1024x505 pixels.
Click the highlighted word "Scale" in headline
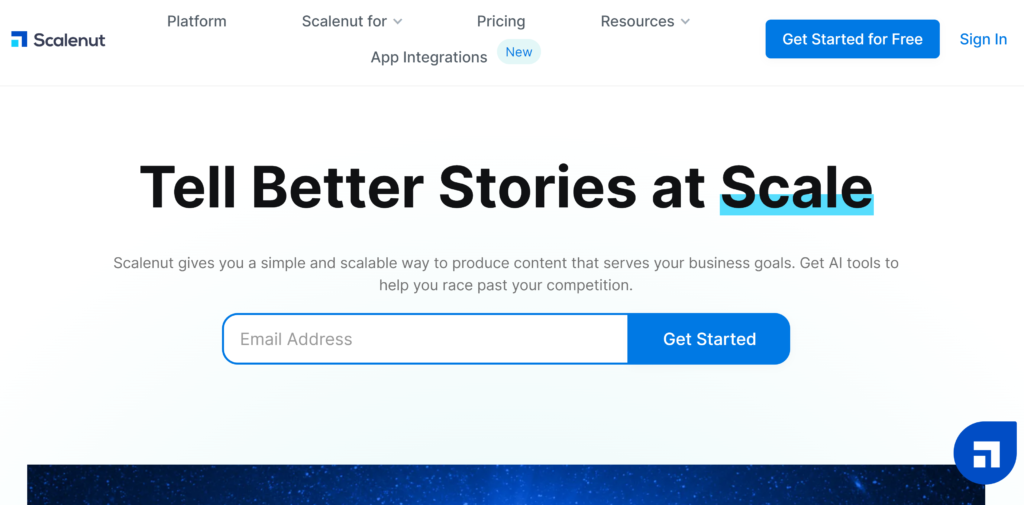(796, 186)
